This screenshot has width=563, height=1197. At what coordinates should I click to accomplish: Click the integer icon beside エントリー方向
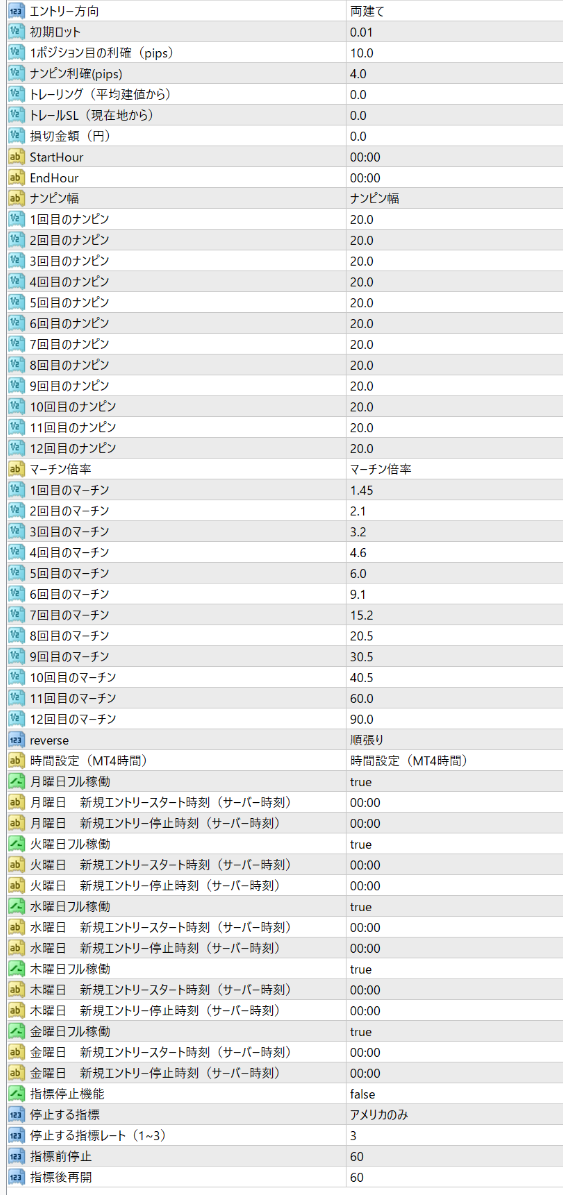(17, 11)
